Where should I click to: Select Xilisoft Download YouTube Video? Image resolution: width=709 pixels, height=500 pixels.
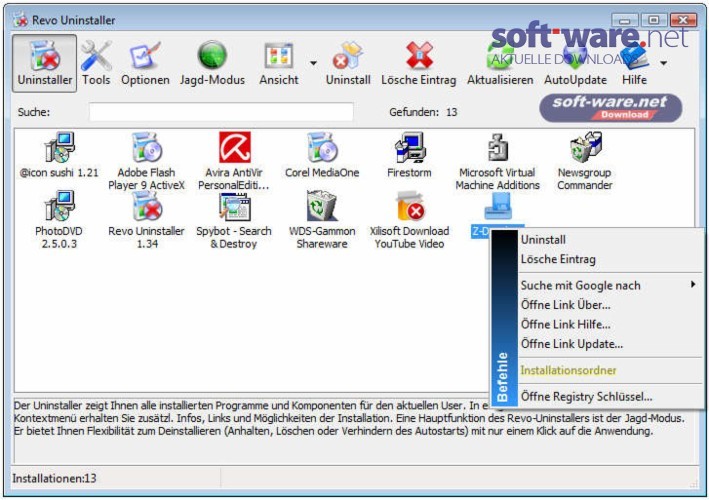tap(409, 220)
